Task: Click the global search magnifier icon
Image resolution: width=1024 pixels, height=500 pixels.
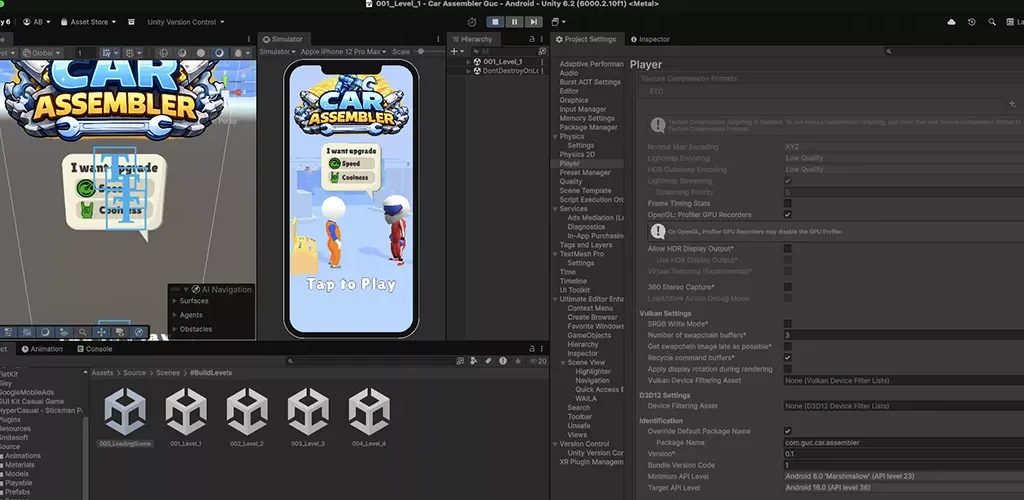Action: click(x=992, y=22)
